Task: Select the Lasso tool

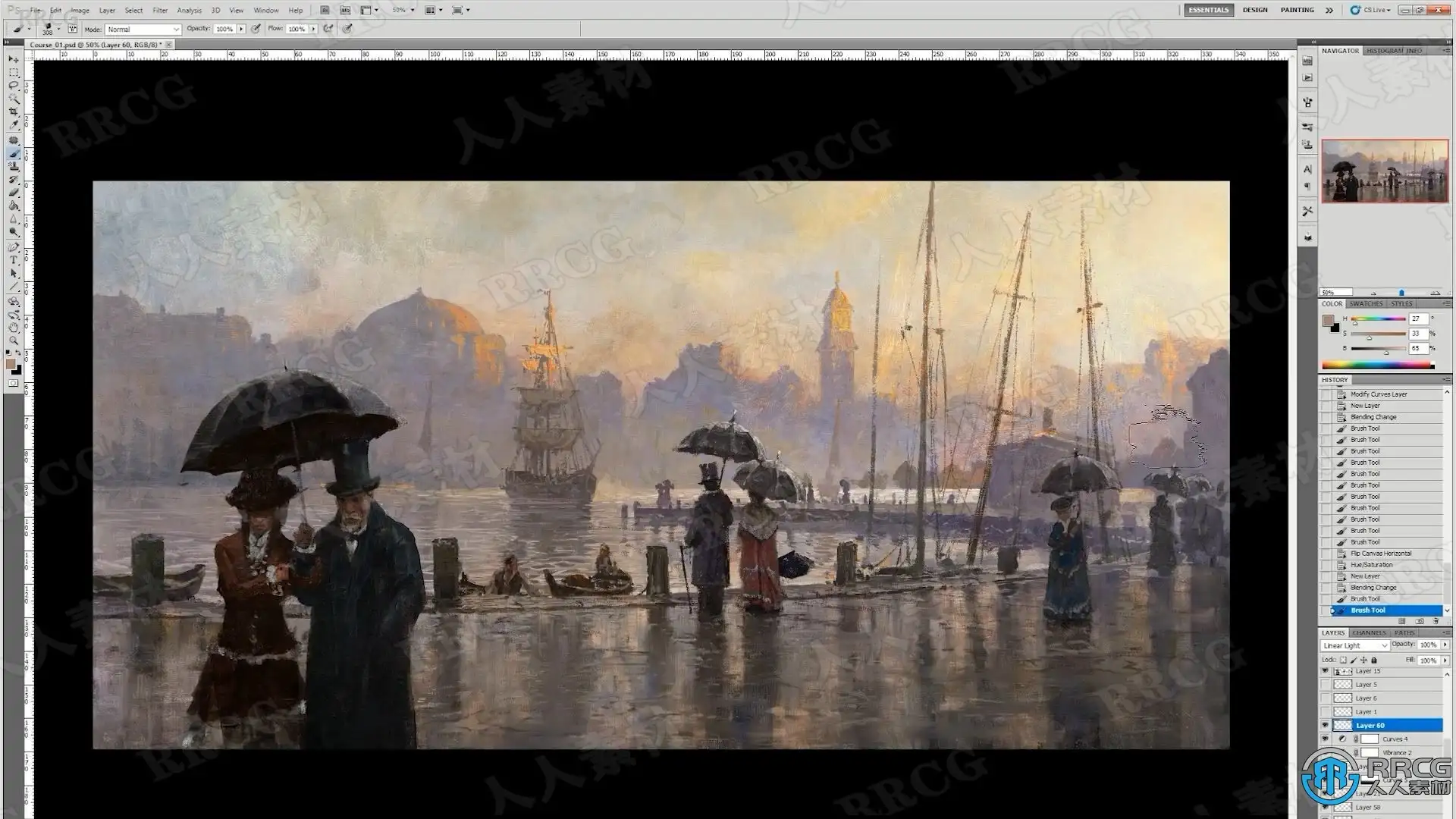Action: 14,86
